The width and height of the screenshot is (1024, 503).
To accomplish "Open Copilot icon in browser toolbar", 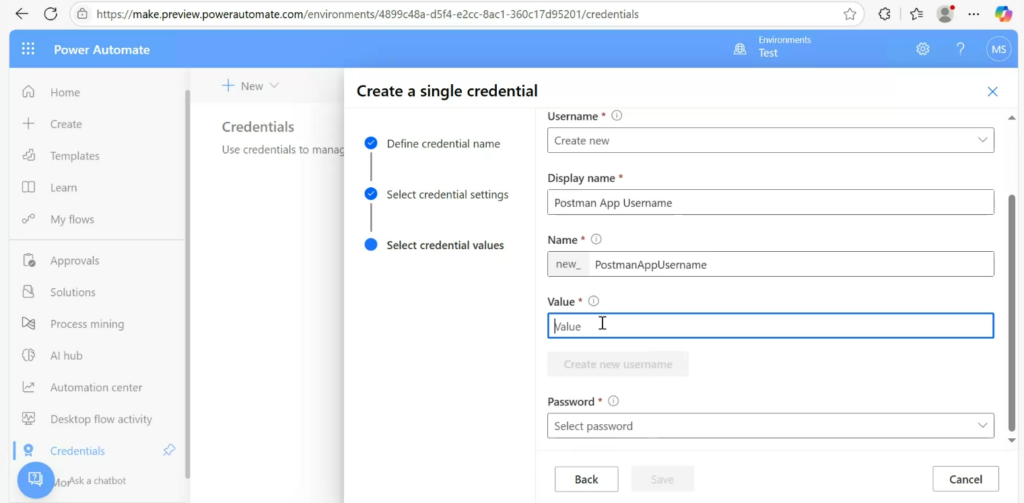I will click(1003, 14).
